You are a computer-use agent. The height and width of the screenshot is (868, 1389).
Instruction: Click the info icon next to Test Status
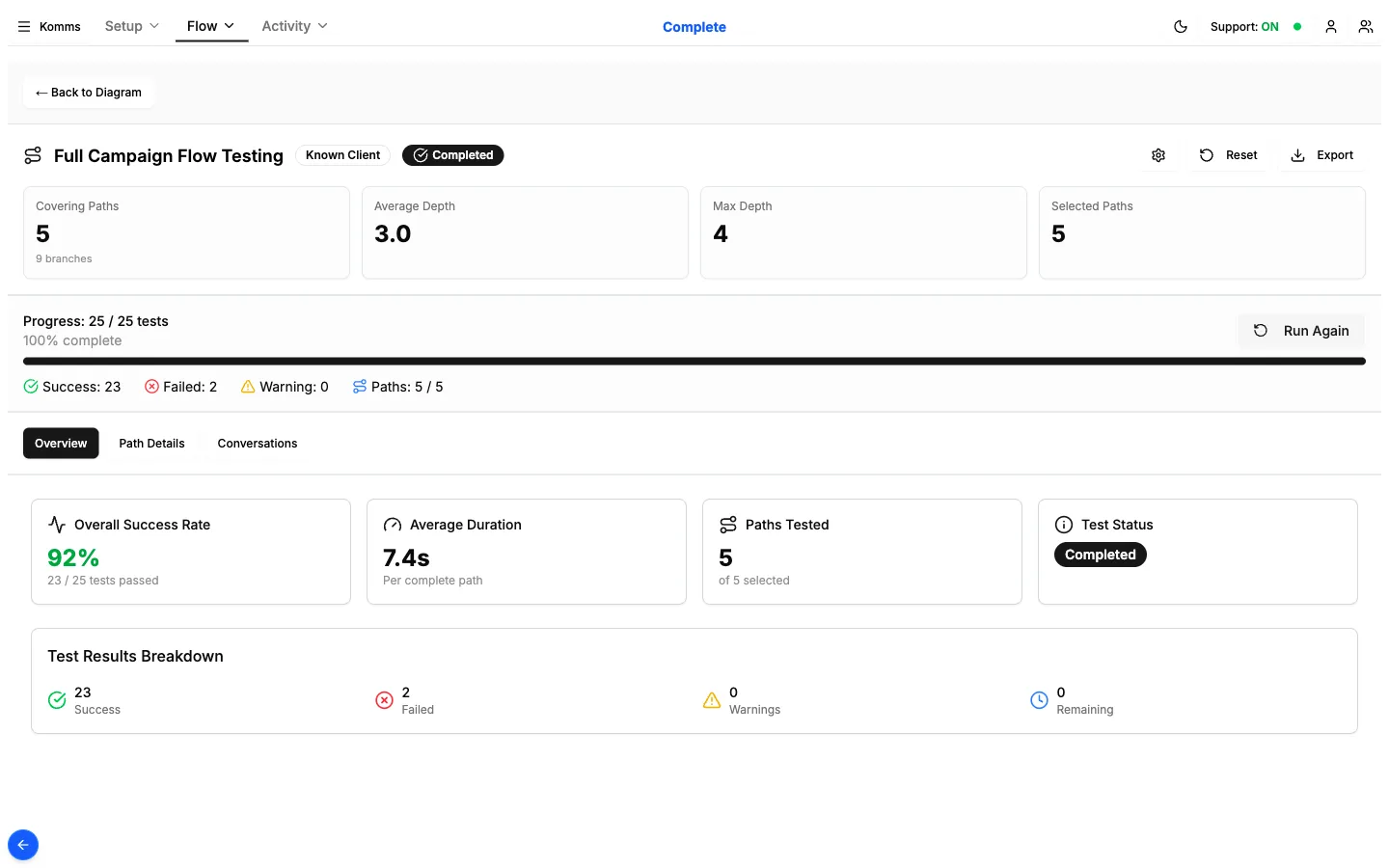click(1064, 525)
